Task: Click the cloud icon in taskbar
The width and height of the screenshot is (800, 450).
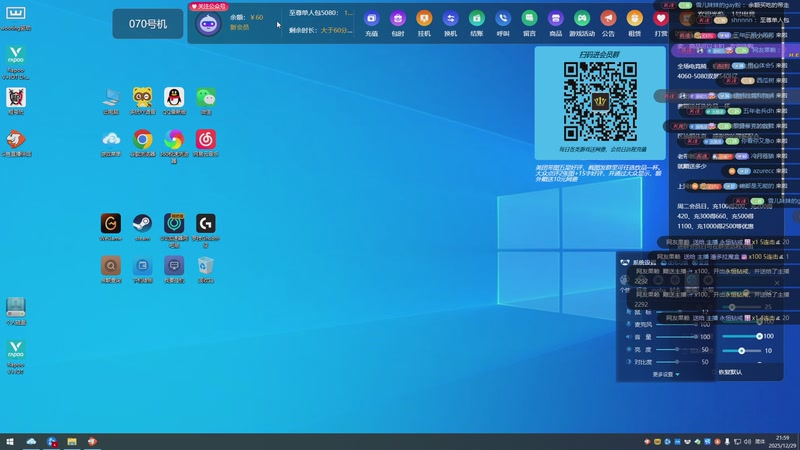Action: pos(31,442)
